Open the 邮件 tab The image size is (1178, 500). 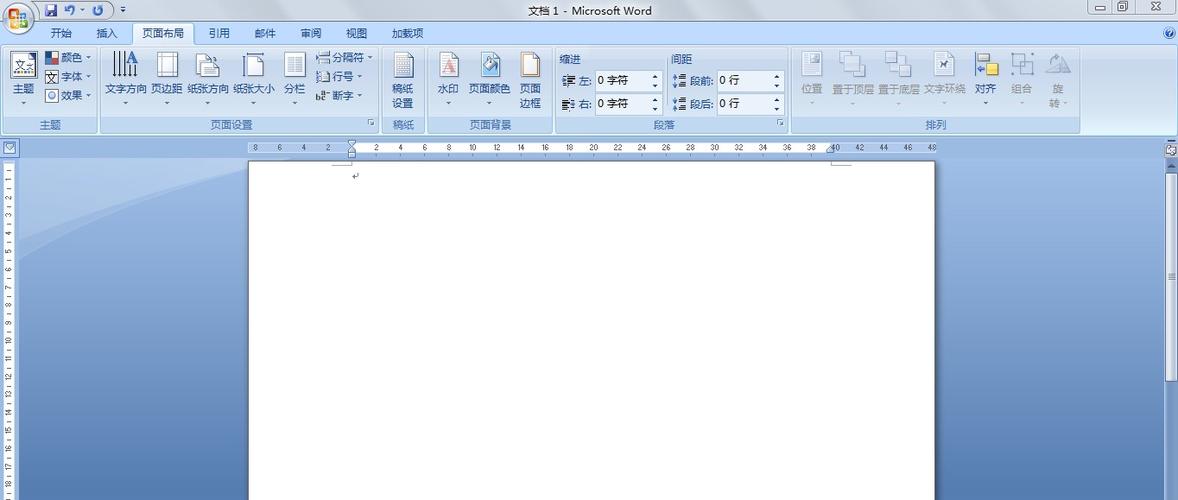click(264, 33)
